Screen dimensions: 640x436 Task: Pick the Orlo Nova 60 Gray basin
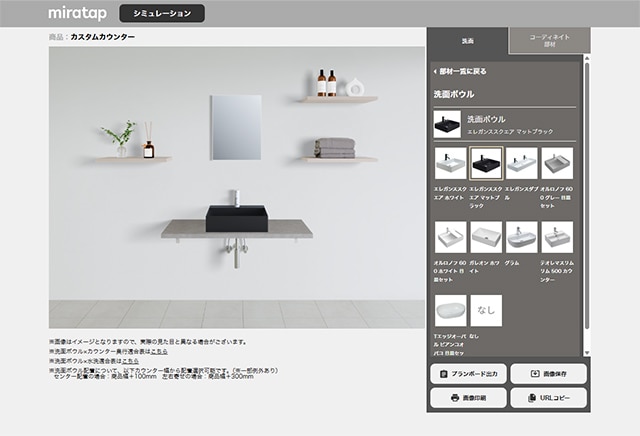pyautogui.click(x=557, y=163)
